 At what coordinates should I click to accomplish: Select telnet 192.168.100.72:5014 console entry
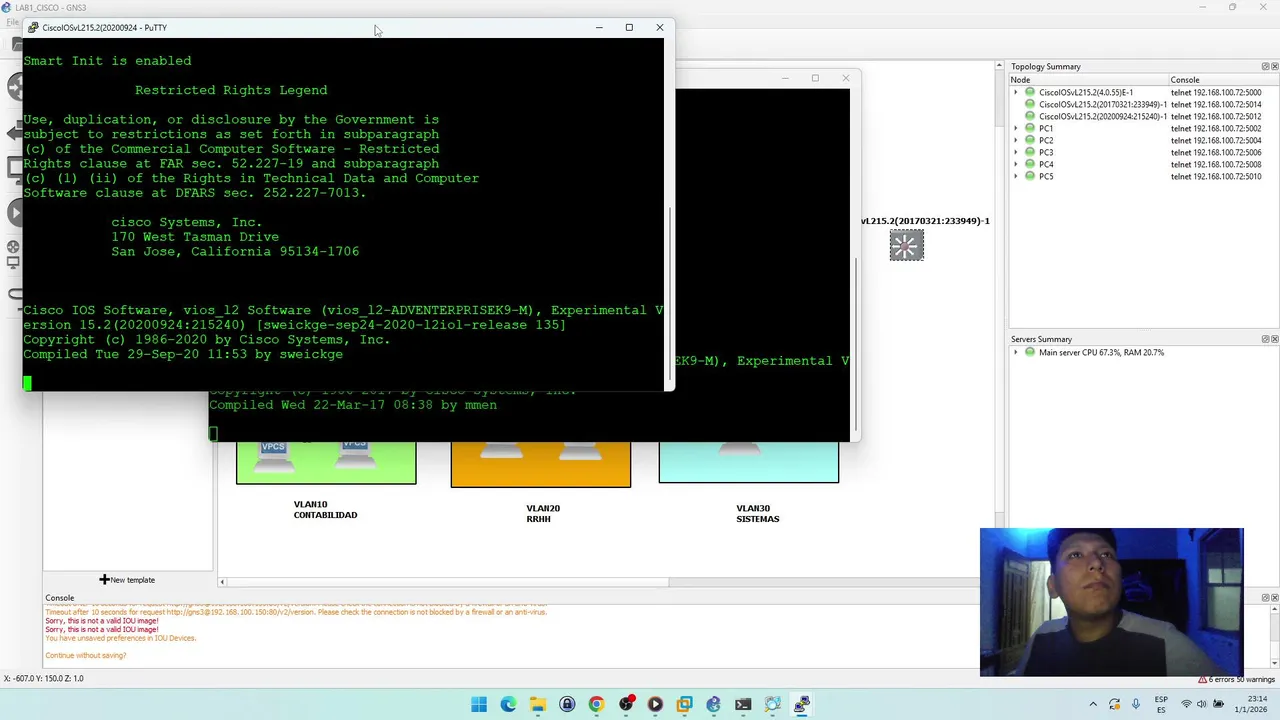click(1215, 104)
